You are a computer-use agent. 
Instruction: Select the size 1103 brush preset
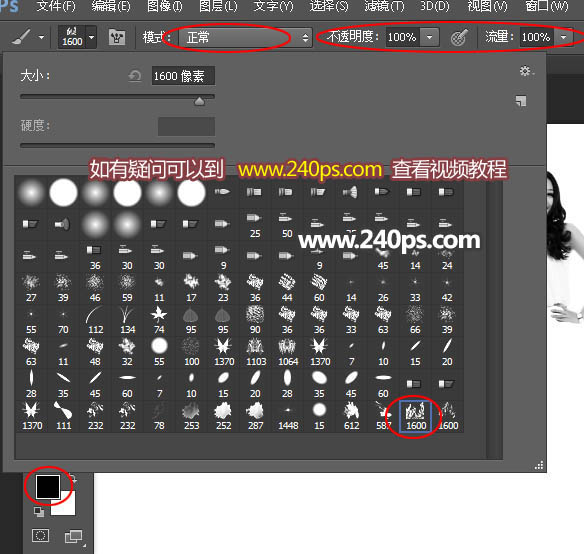256,353
